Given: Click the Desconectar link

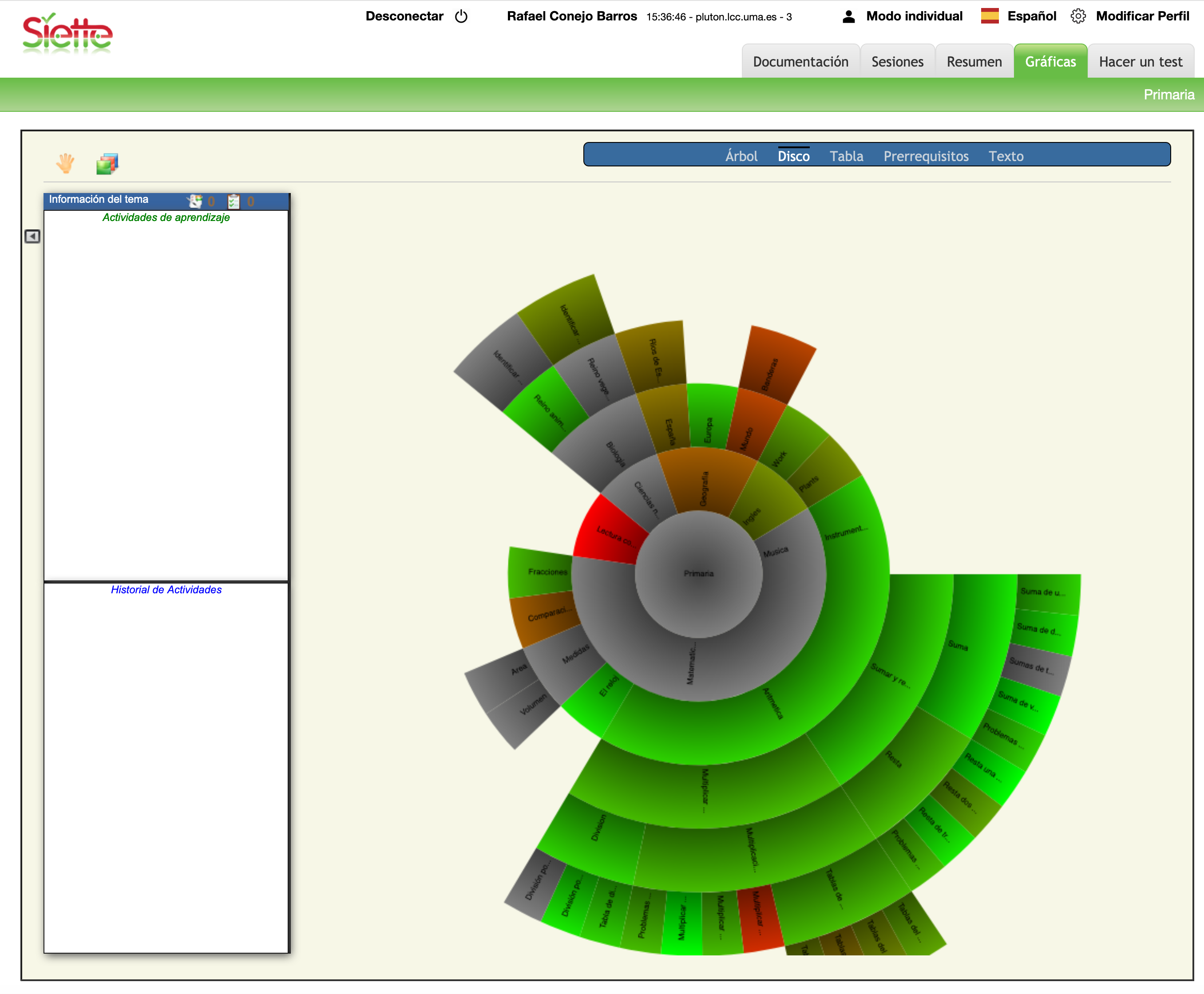Looking at the screenshot, I should [404, 16].
